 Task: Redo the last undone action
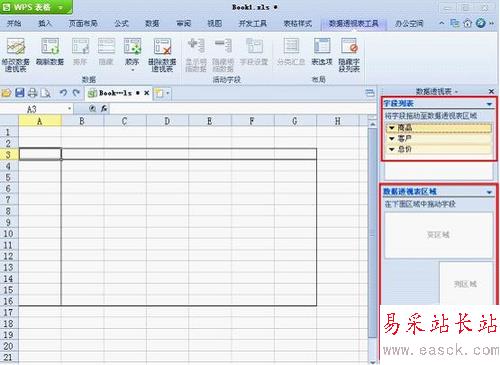pyautogui.click(x=76, y=93)
